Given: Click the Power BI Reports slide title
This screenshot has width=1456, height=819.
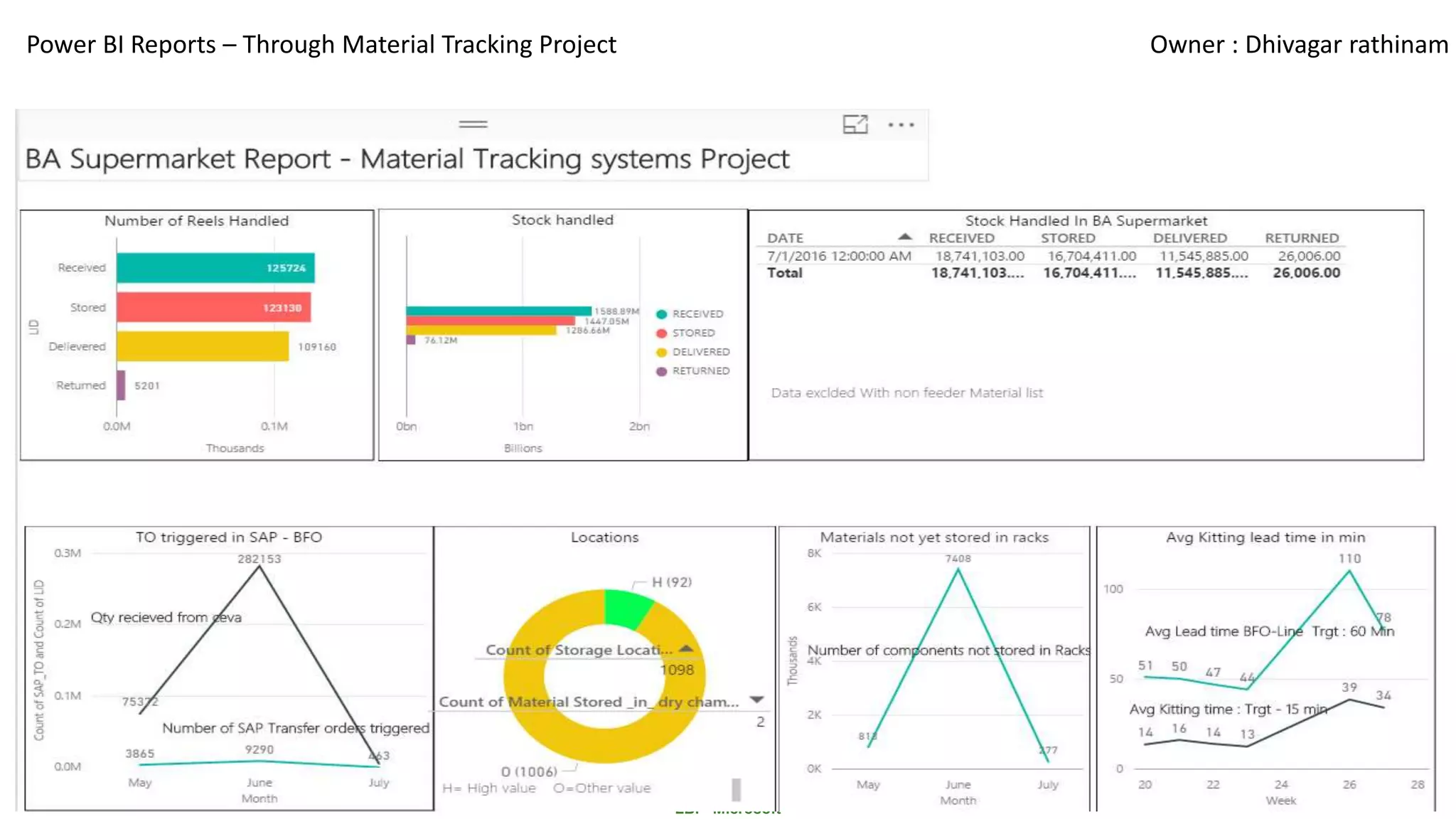Looking at the screenshot, I should pyautogui.click(x=321, y=45).
